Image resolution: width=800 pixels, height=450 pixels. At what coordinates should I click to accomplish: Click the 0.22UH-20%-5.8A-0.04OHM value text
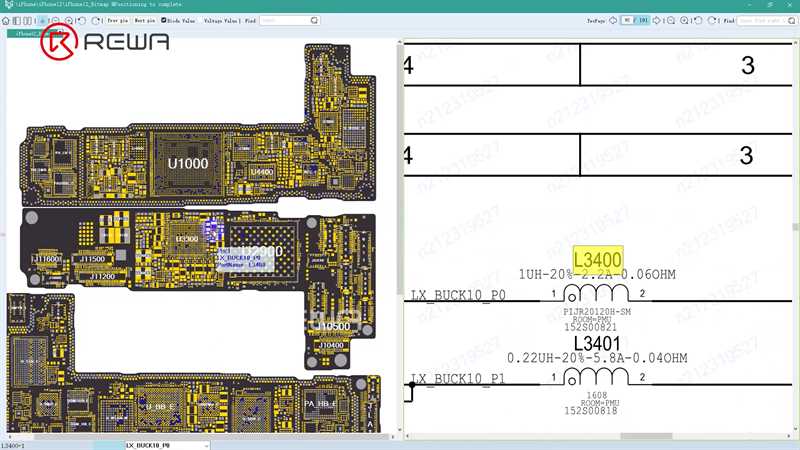[597, 358]
